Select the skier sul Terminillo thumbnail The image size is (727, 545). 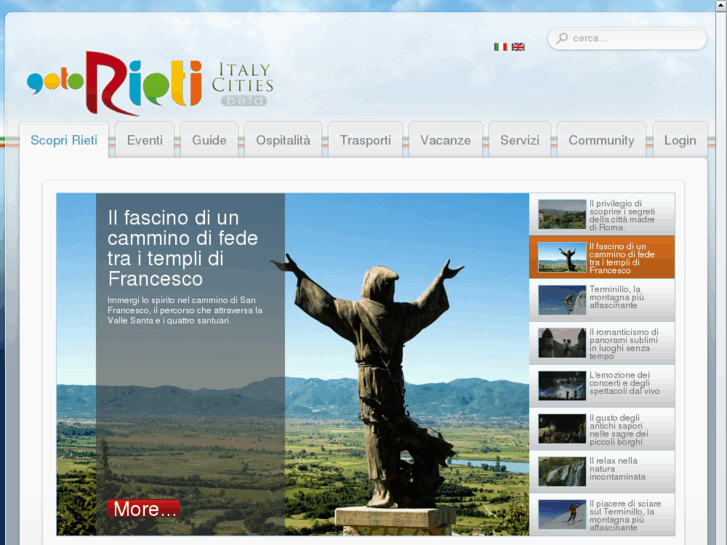coord(562,515)
